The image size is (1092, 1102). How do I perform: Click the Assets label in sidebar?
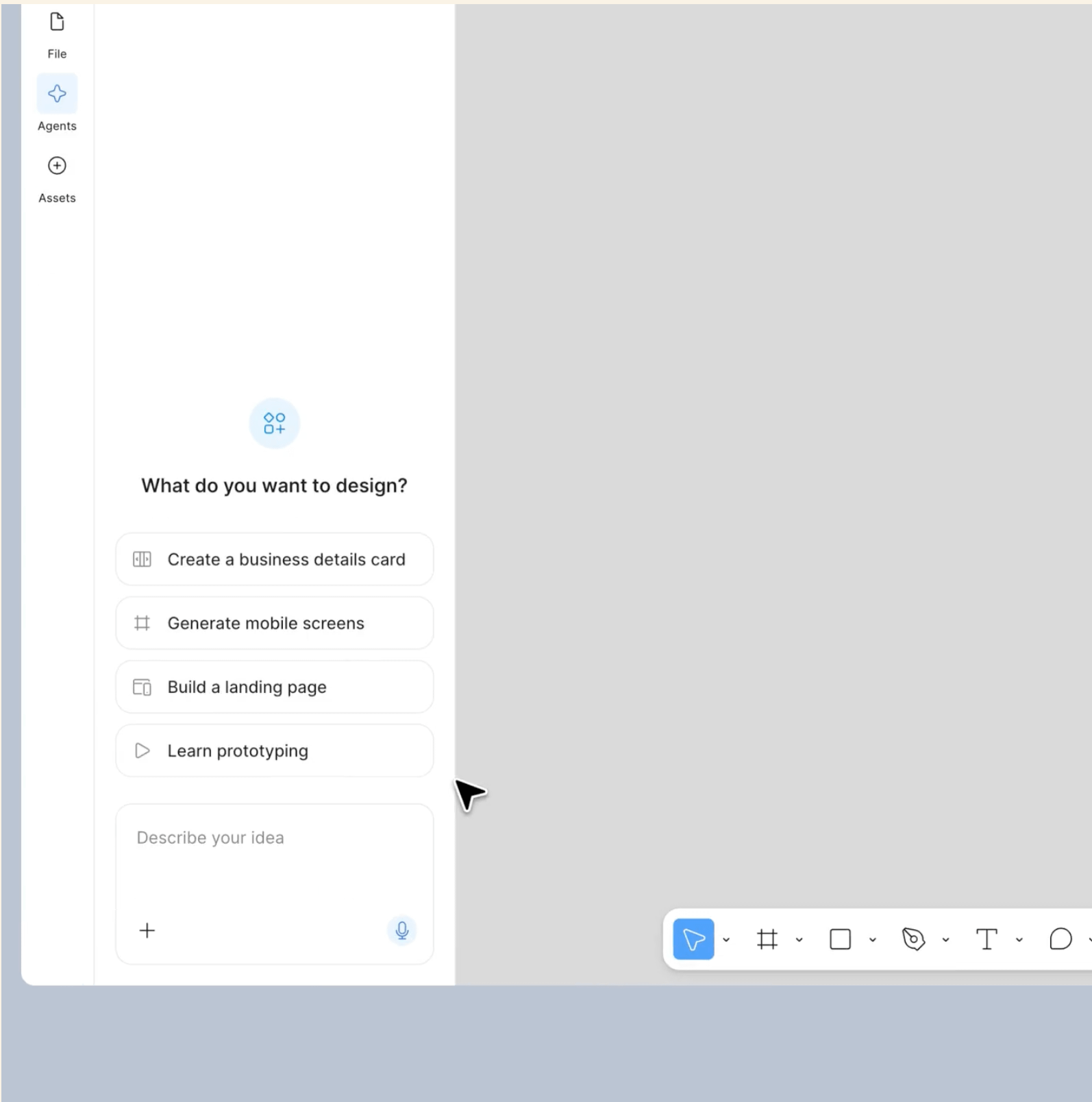tap(57, 198)
